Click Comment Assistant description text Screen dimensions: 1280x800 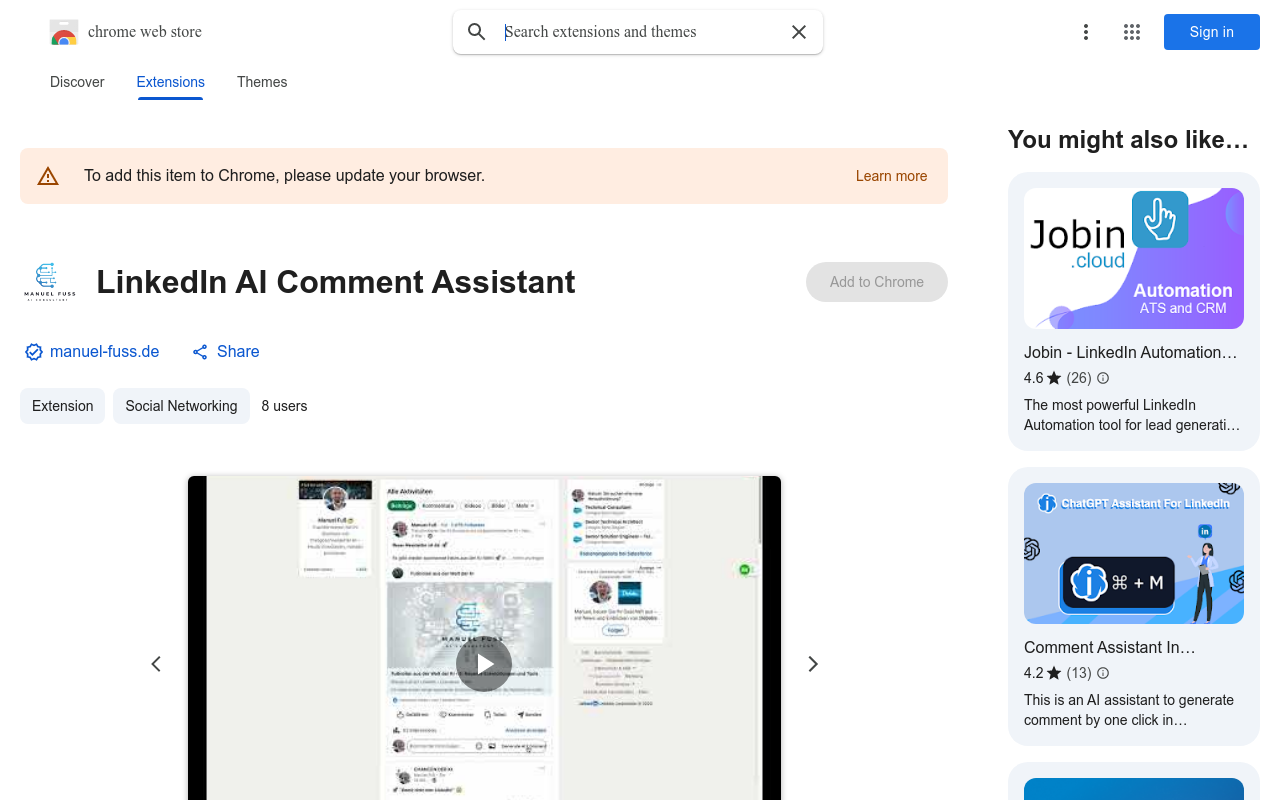tap(1129, 710)
